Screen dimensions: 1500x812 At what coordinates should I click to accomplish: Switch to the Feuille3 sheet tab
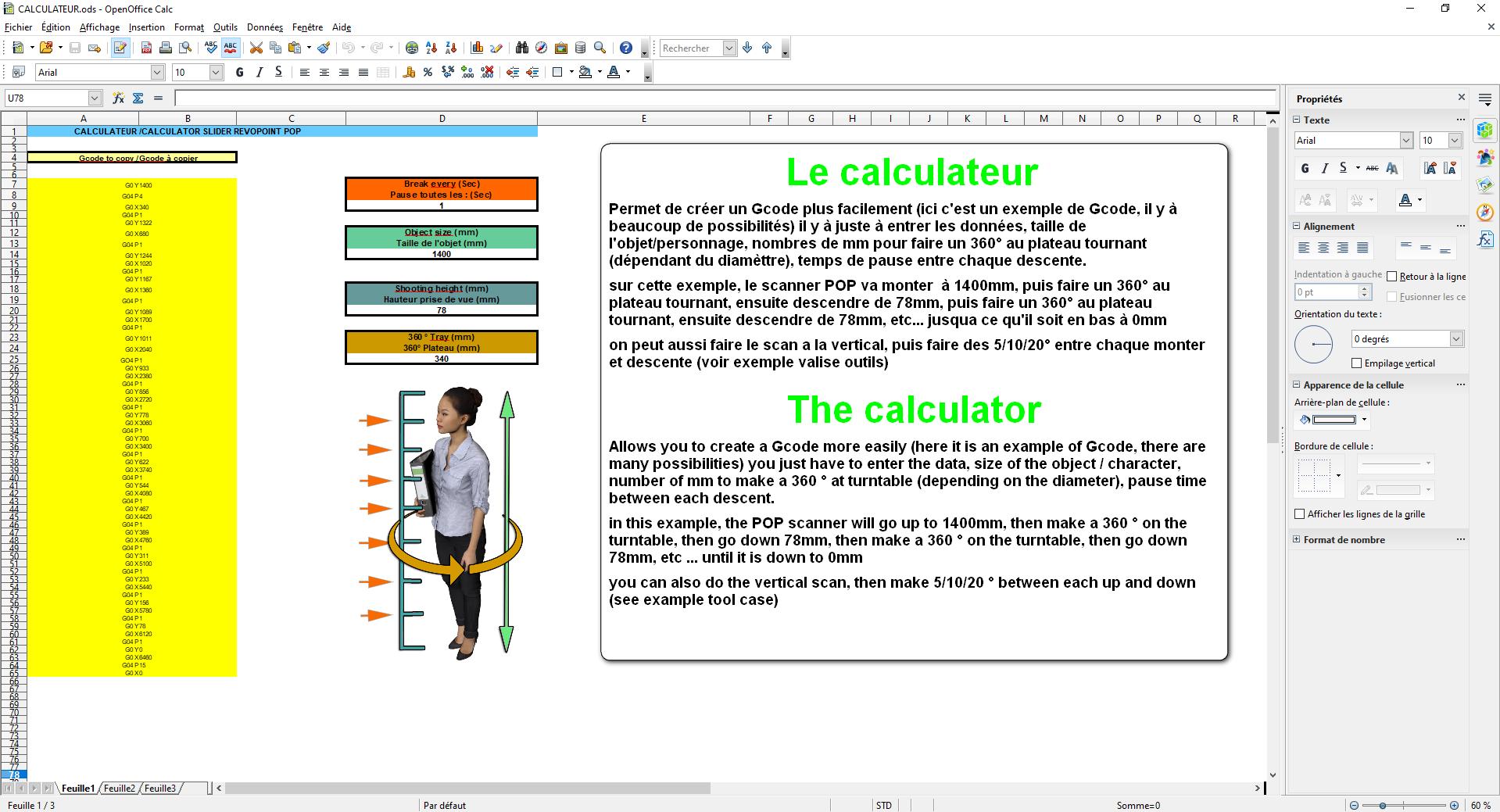(x=160, y=788)
